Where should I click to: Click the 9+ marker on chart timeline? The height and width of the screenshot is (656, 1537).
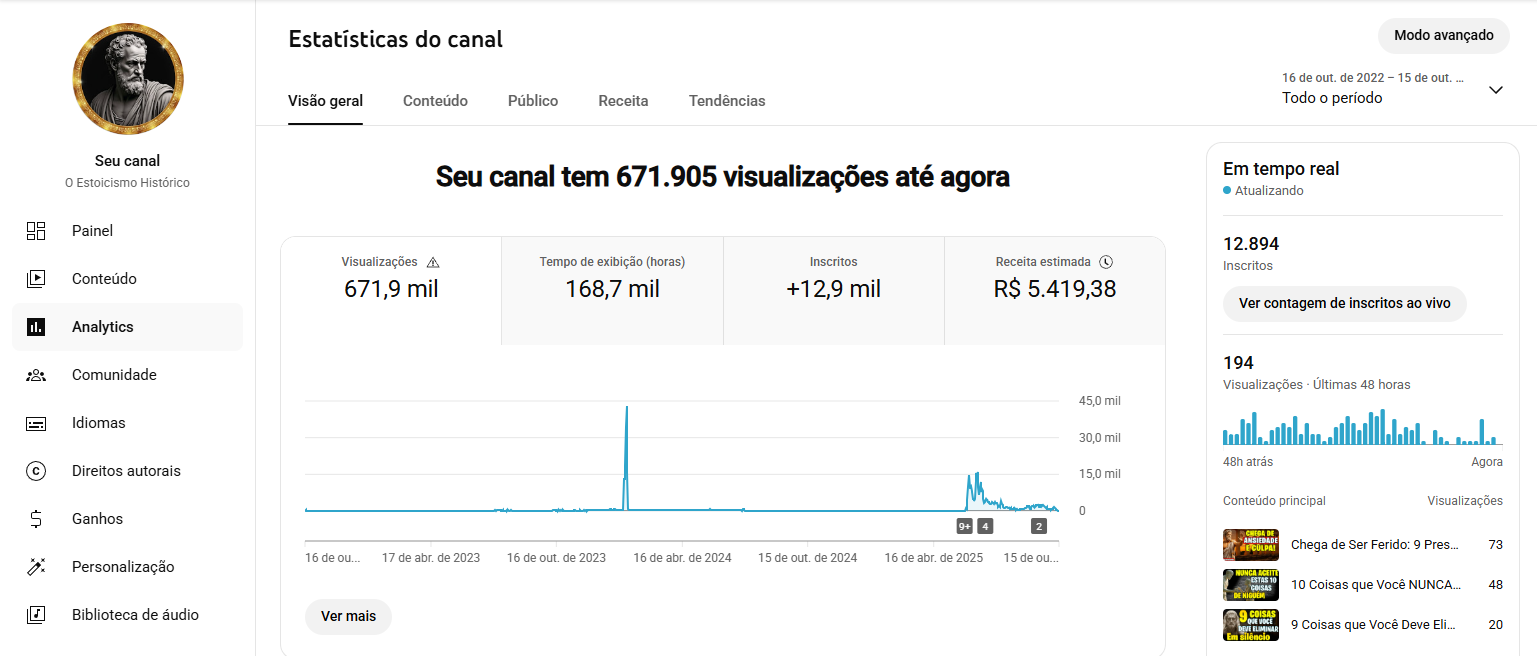click(x=965, y=526)
